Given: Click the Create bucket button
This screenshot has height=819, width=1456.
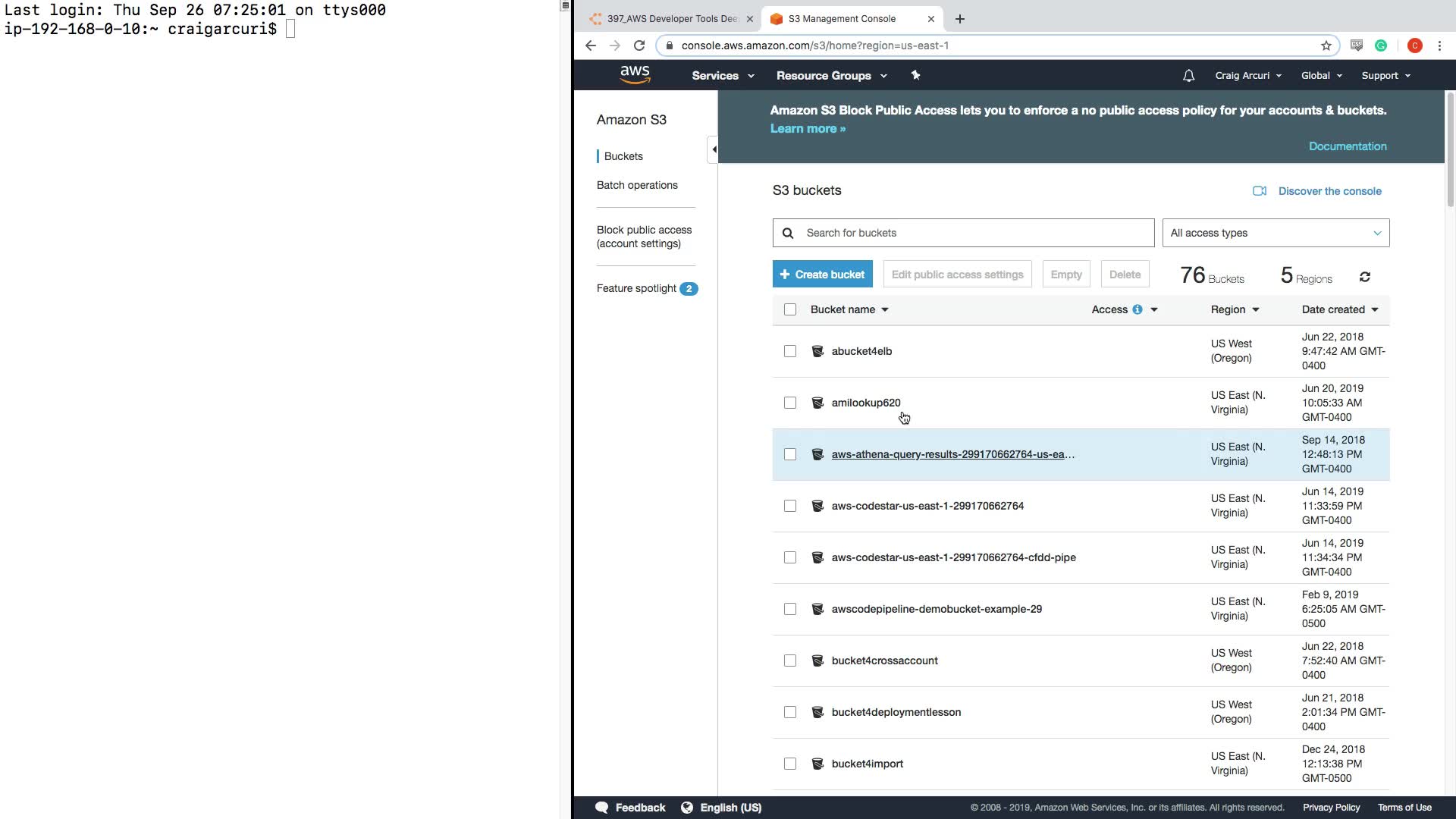Looking at the screenshot, I should pyautogui.click(x=822, y=275).
